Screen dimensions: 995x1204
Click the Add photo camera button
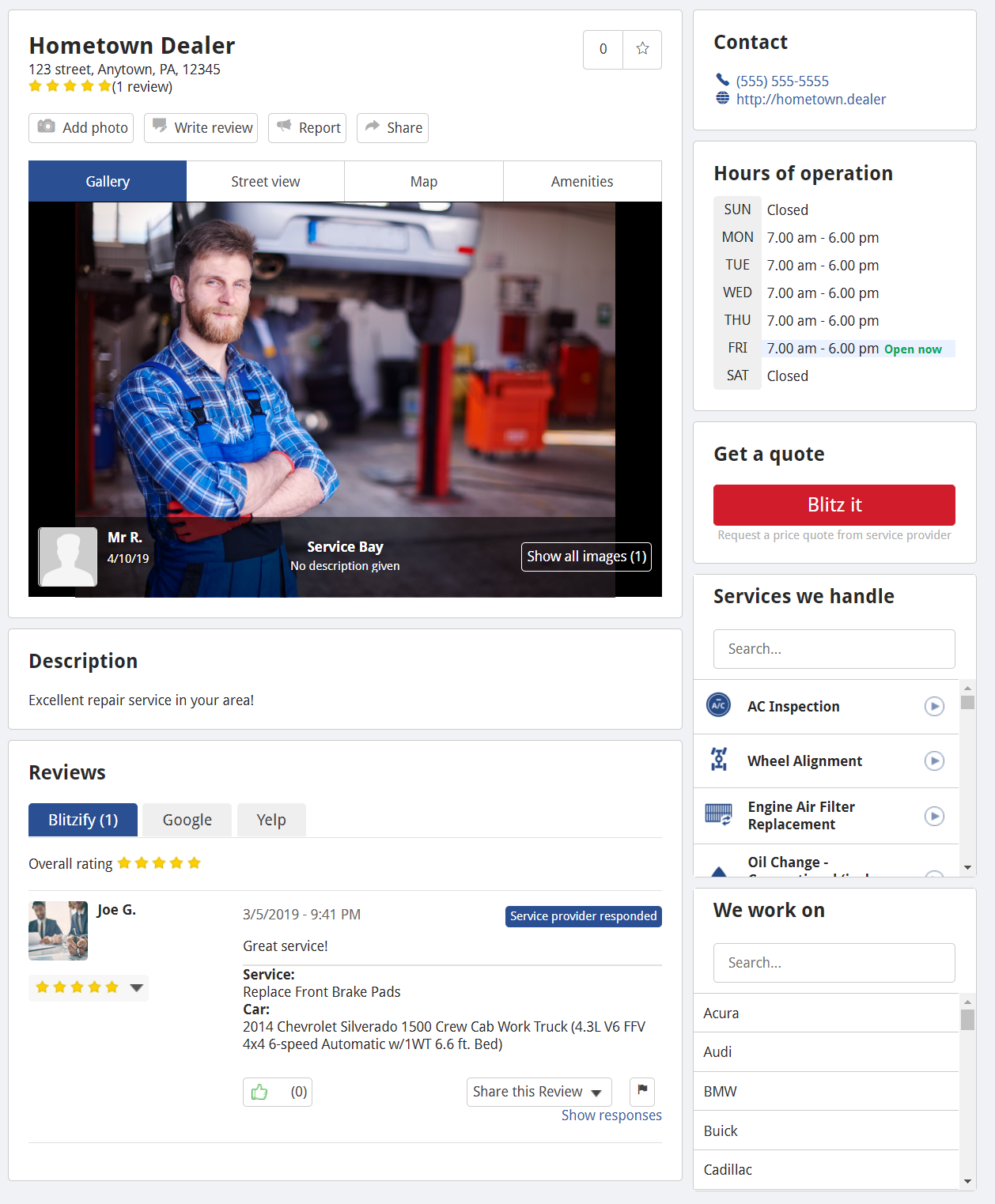click(x=81, y=128)
